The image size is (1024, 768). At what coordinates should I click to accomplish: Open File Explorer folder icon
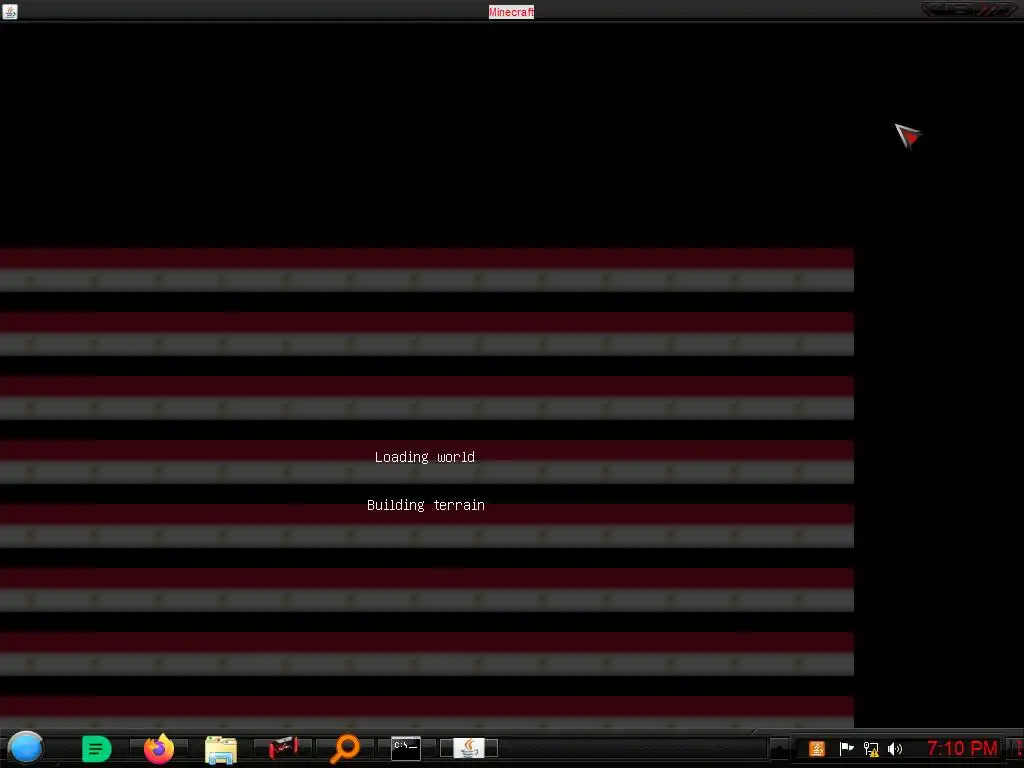[x=221, y=749]
